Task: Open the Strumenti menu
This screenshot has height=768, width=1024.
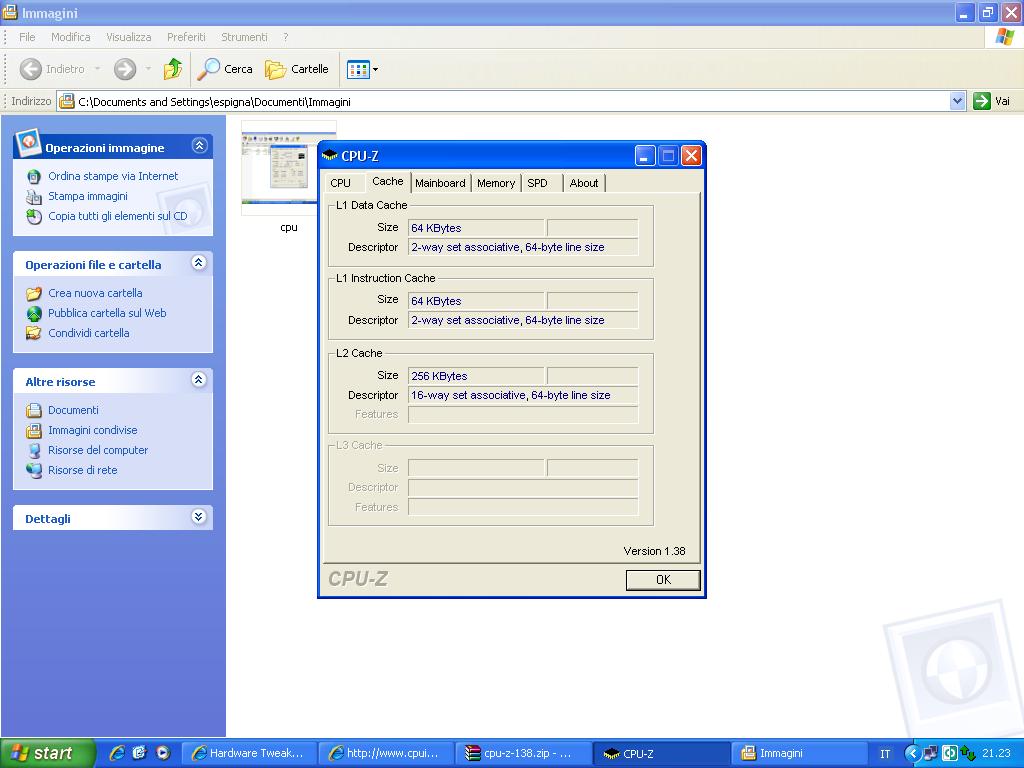Action: coord(244,37)
